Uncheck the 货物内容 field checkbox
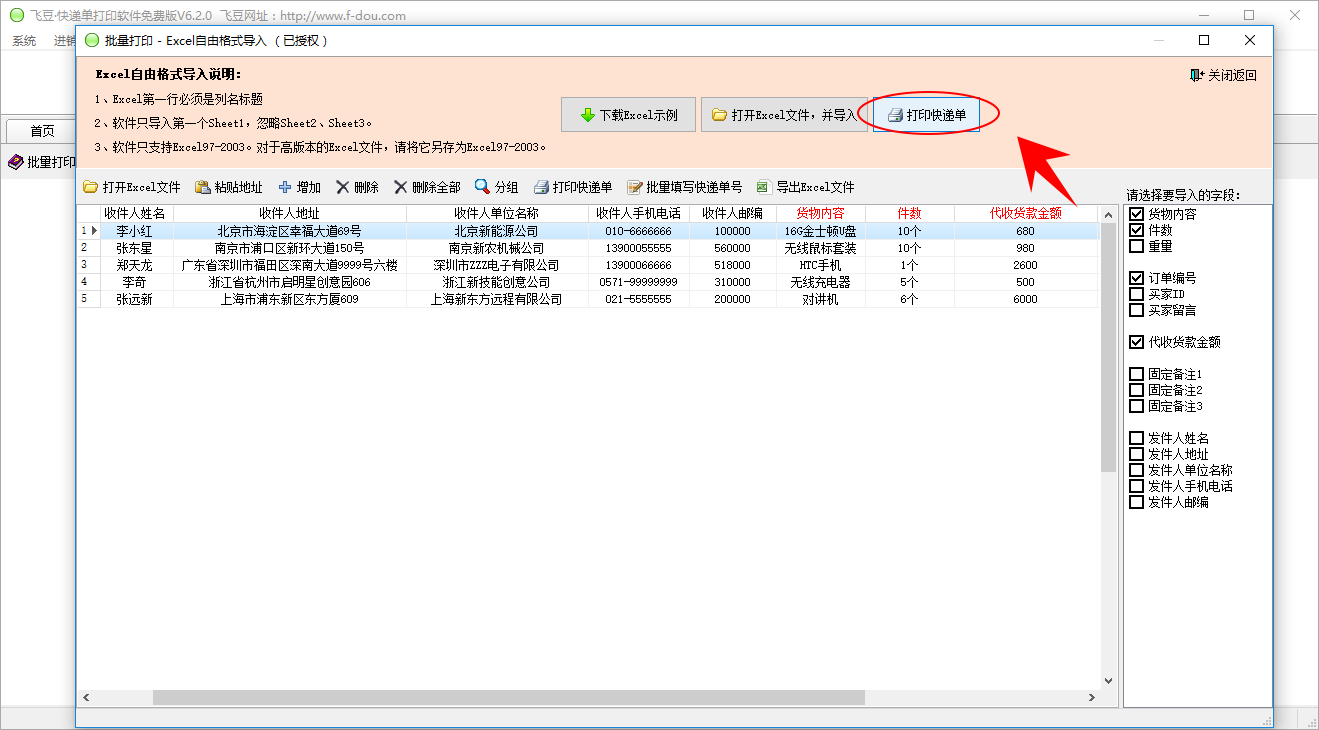1319x730 pixels. pyautogui.click(x=1136, y=214)
